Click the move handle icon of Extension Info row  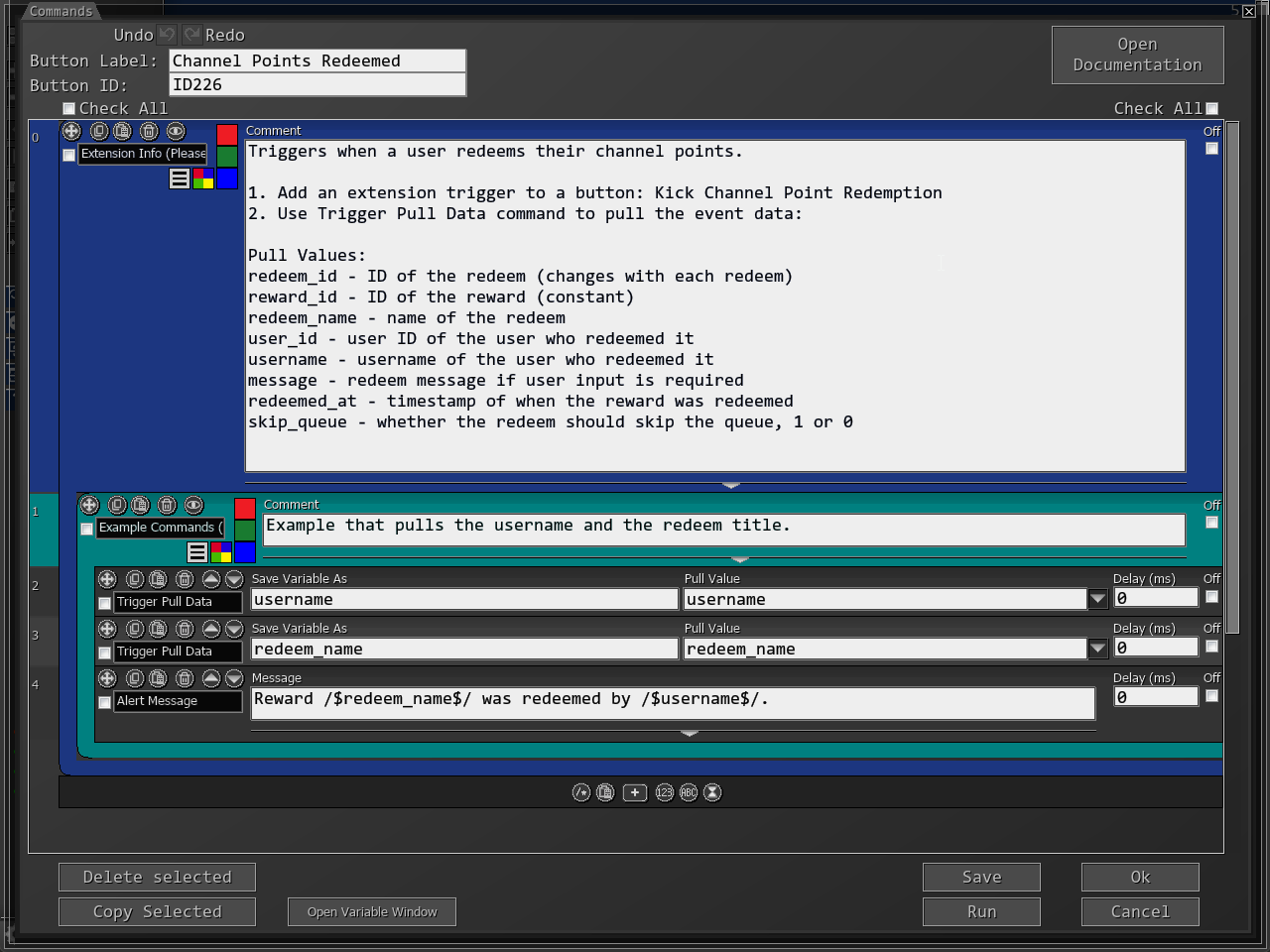point(71,131)
